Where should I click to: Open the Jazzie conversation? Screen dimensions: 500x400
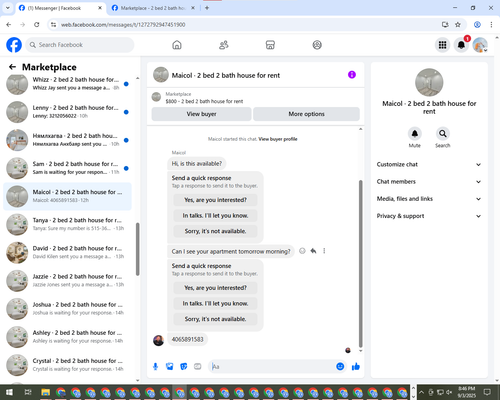pyautogui.click(x=67, y=281)
